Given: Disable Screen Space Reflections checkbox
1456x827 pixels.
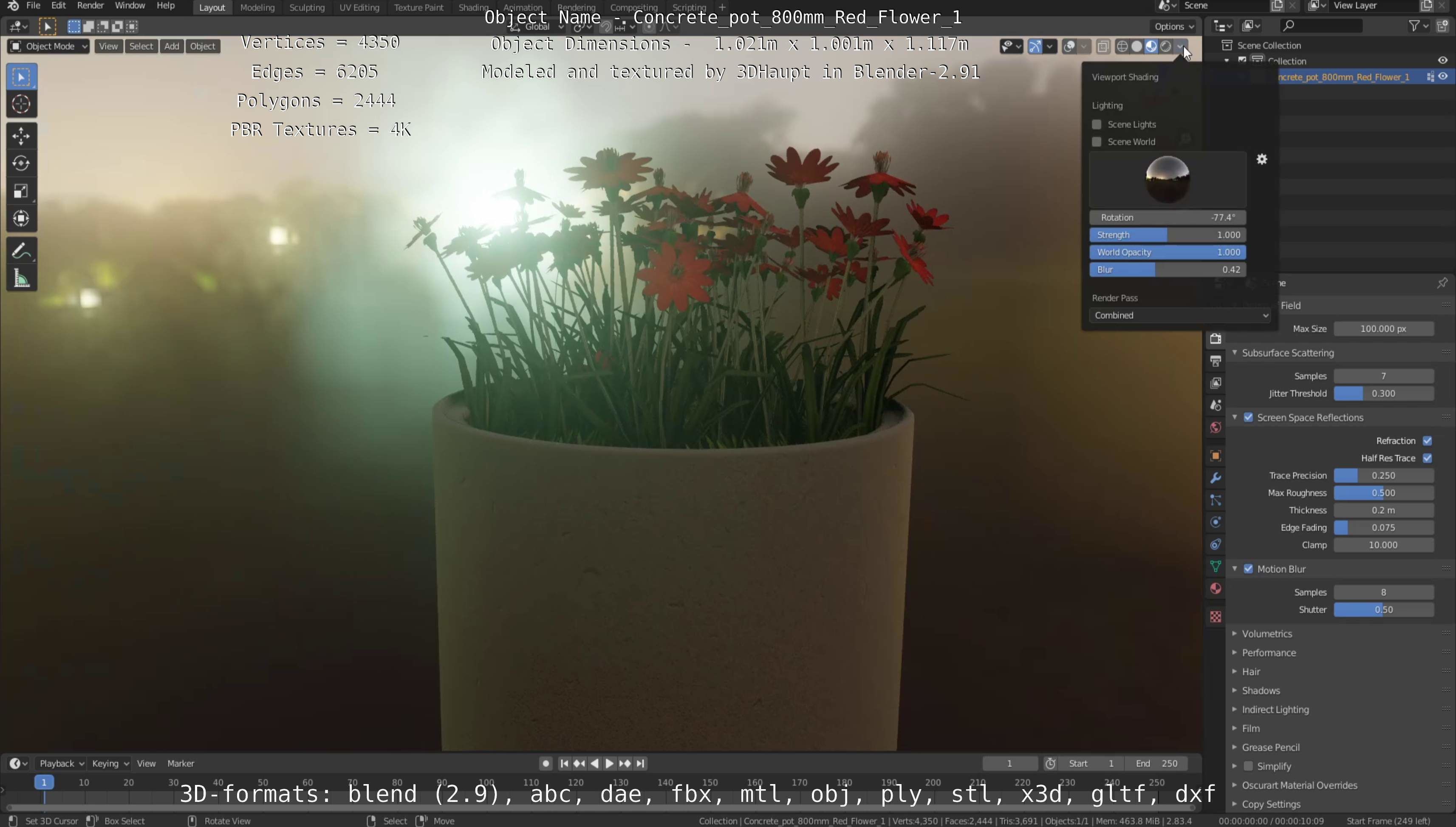Looking at the screenshot, I should coord(1248,417).
